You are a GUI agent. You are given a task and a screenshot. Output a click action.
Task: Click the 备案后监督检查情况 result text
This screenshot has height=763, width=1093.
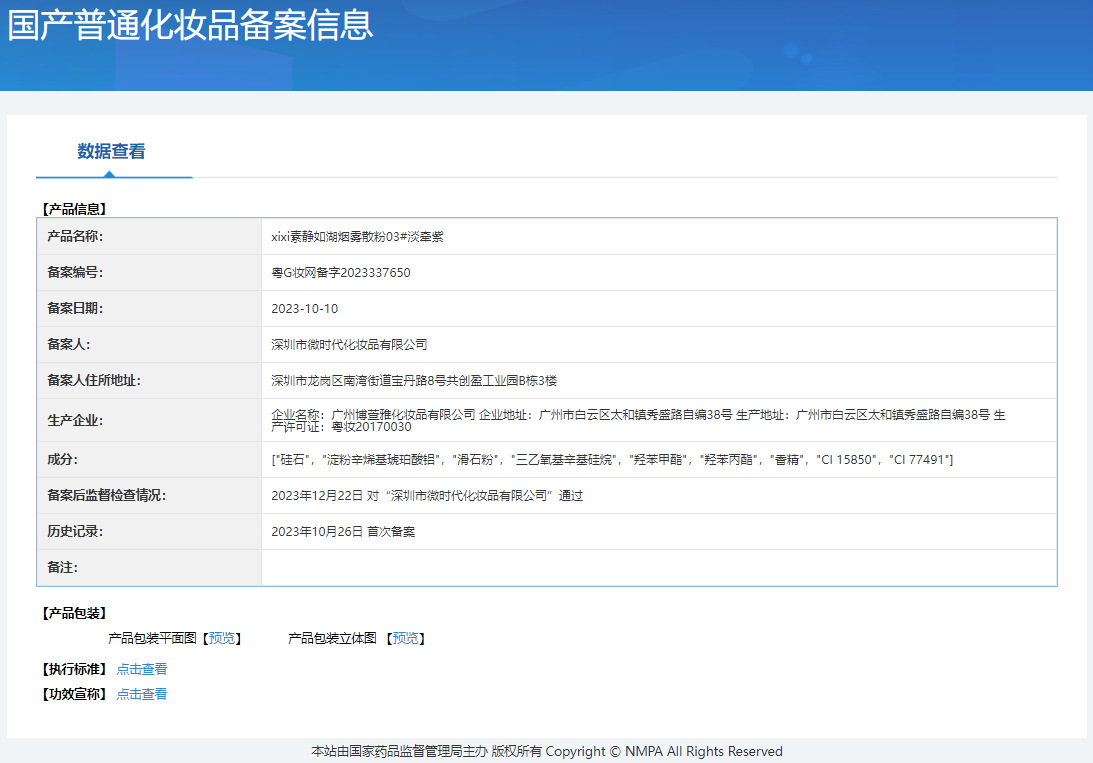[427, 496]
